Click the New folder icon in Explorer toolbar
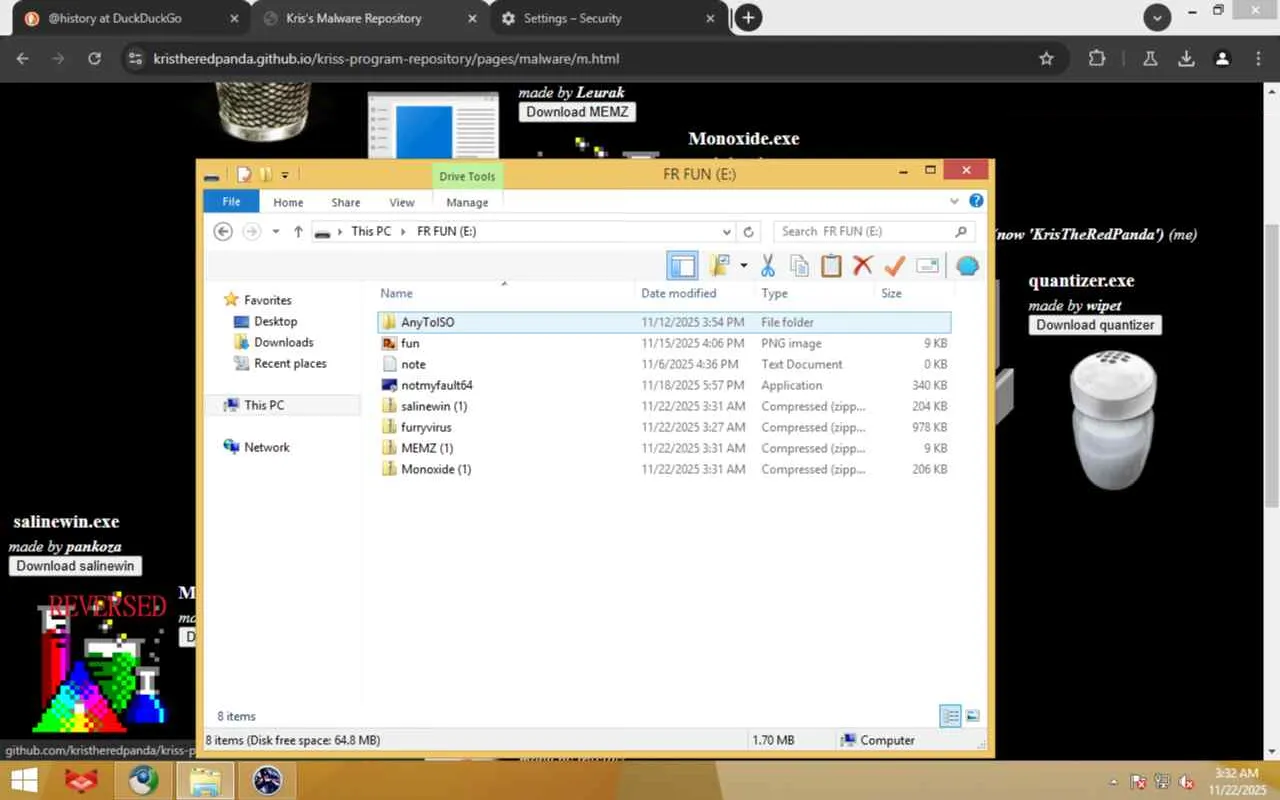 click(719, 265)
